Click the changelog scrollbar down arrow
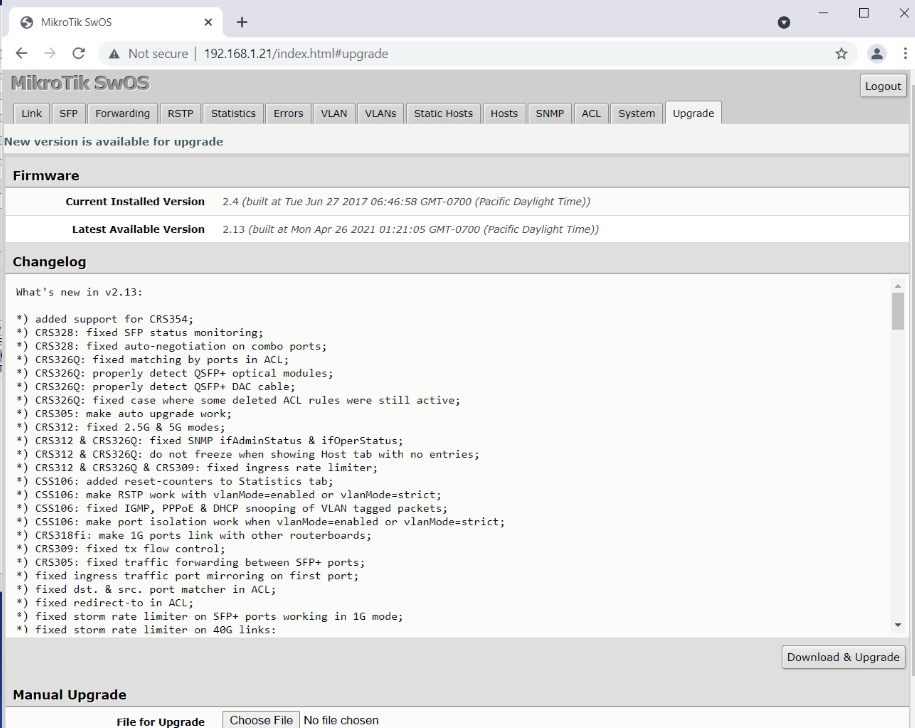 pyautogui.click(x=897, y=625)
